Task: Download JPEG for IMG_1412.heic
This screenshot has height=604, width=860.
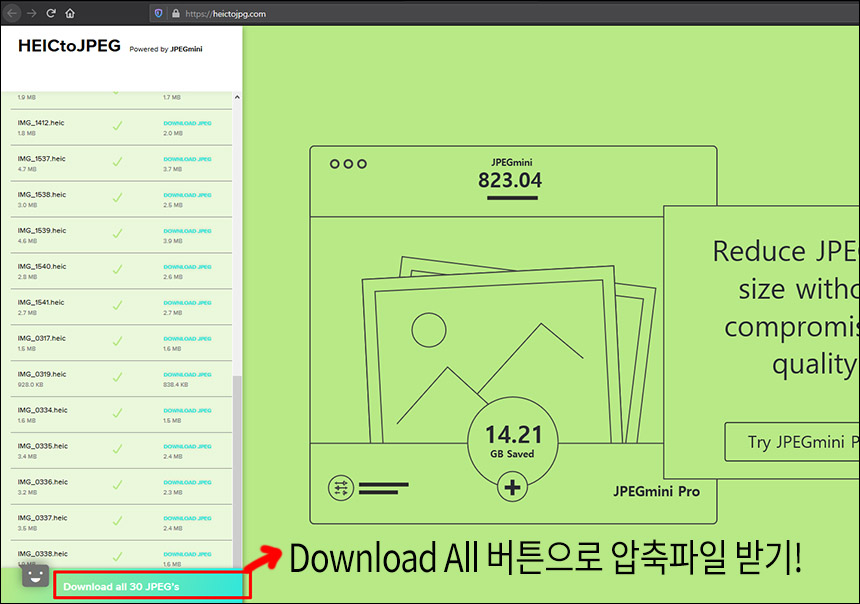Action: tap(187, 123)
